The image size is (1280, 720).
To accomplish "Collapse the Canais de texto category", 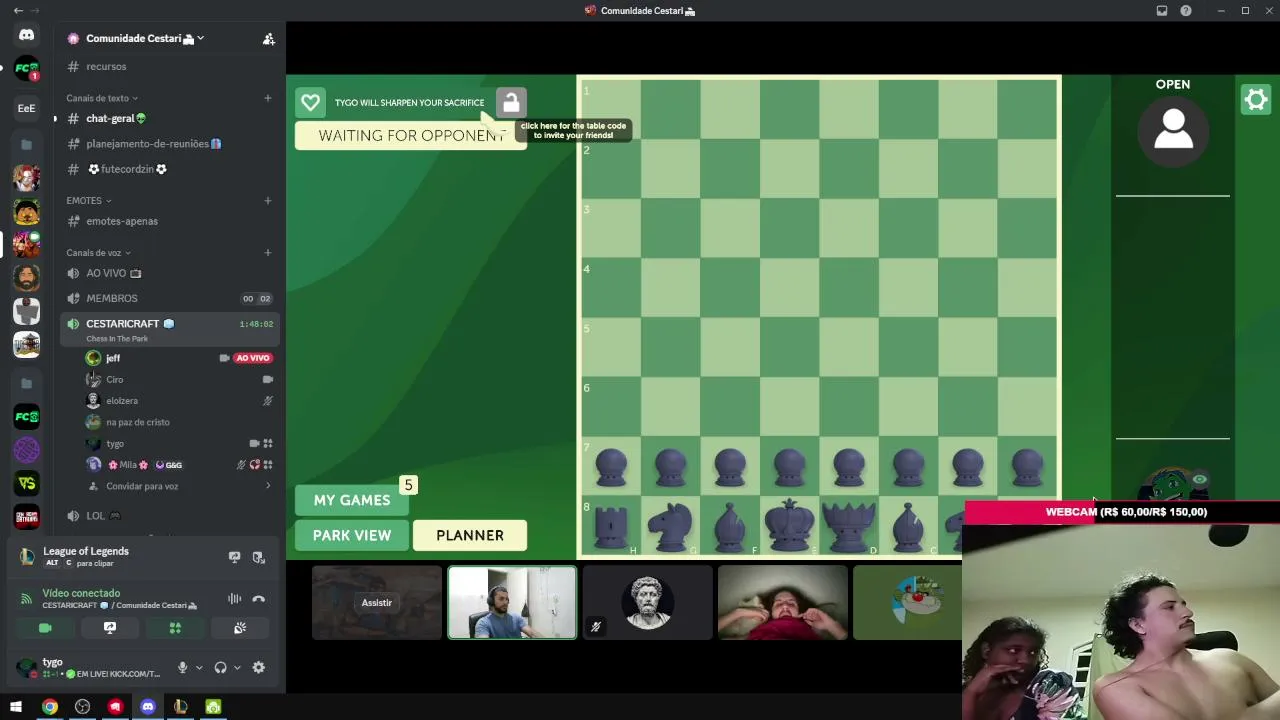I will [x=101, y=98].
